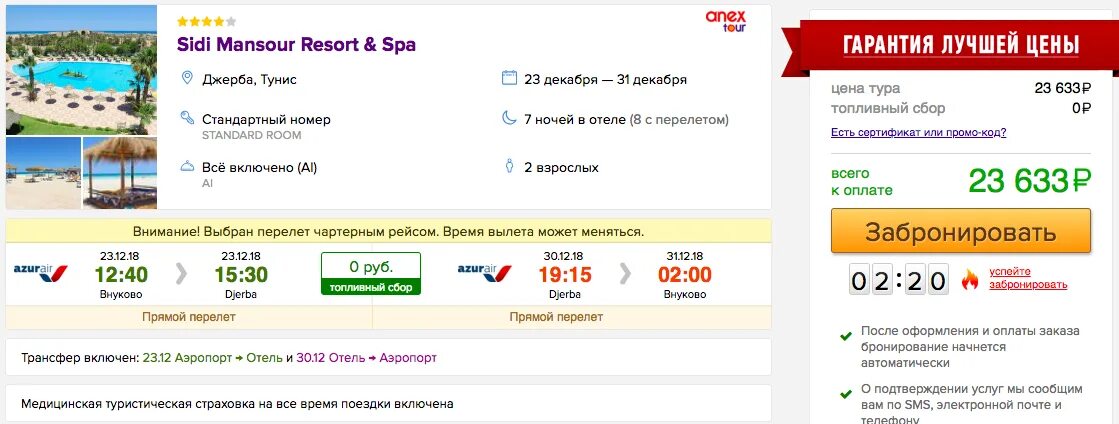Click the moon icon near 7 ночей
1119x424 pixels.
click(x=509, y=118)
